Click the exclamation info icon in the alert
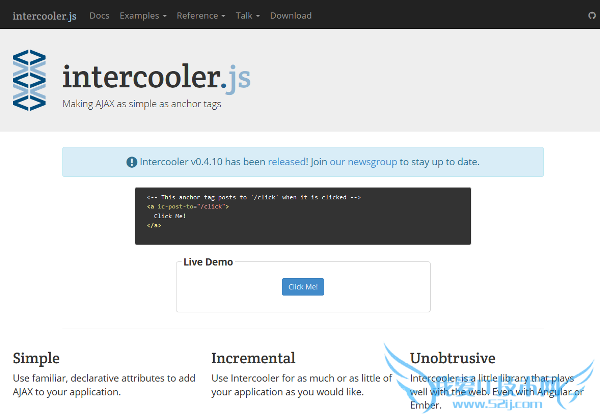The width and height of the screenshot is (600, 419). [x=131, y=162]
